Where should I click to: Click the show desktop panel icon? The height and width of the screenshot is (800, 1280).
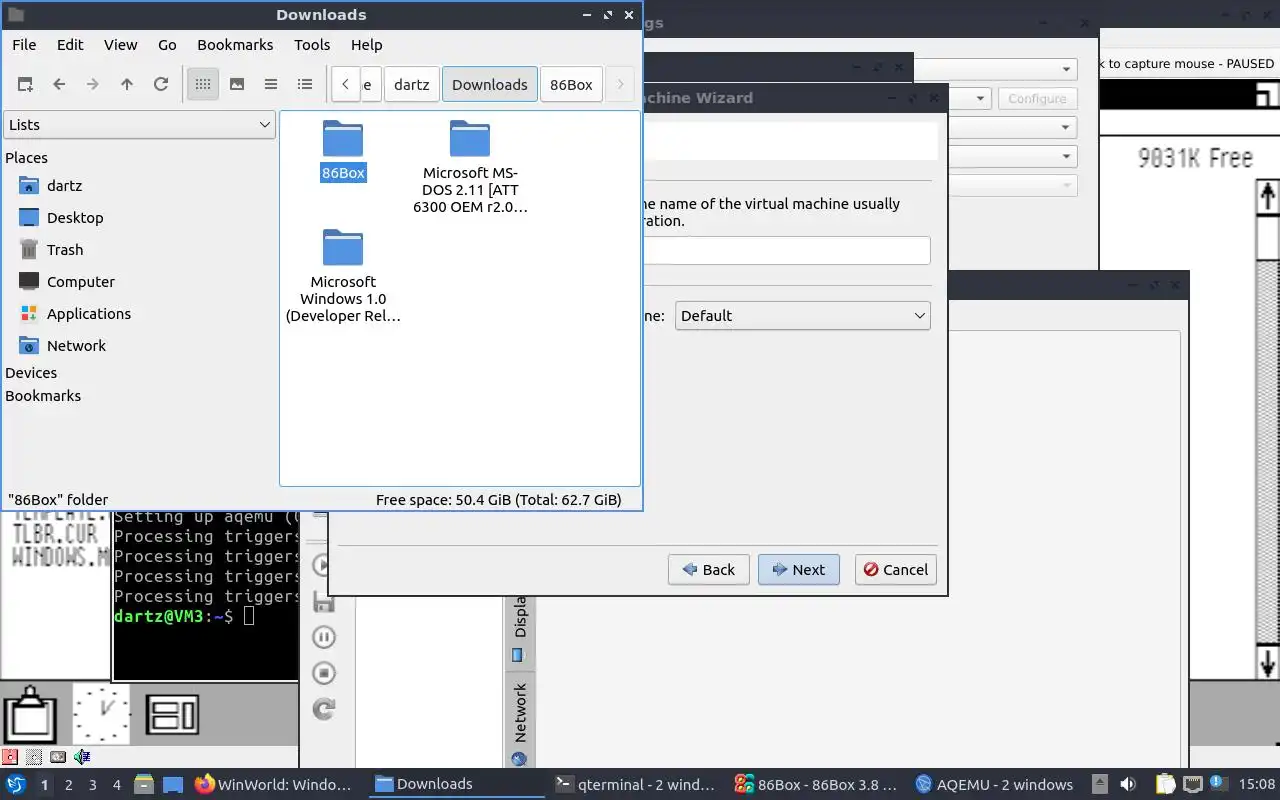point(173,785)
